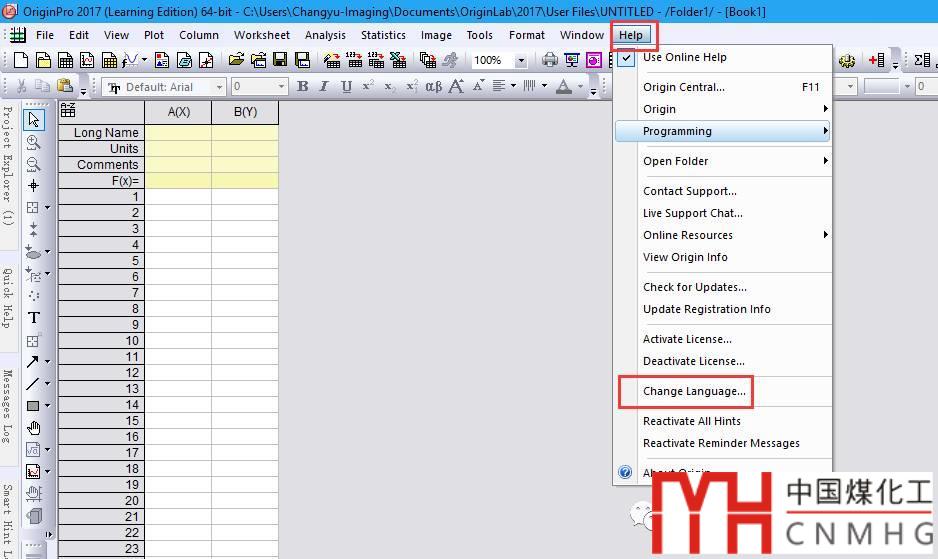
Task: Click the New Graph toolbar icon
Action: (x=87, y=60)
